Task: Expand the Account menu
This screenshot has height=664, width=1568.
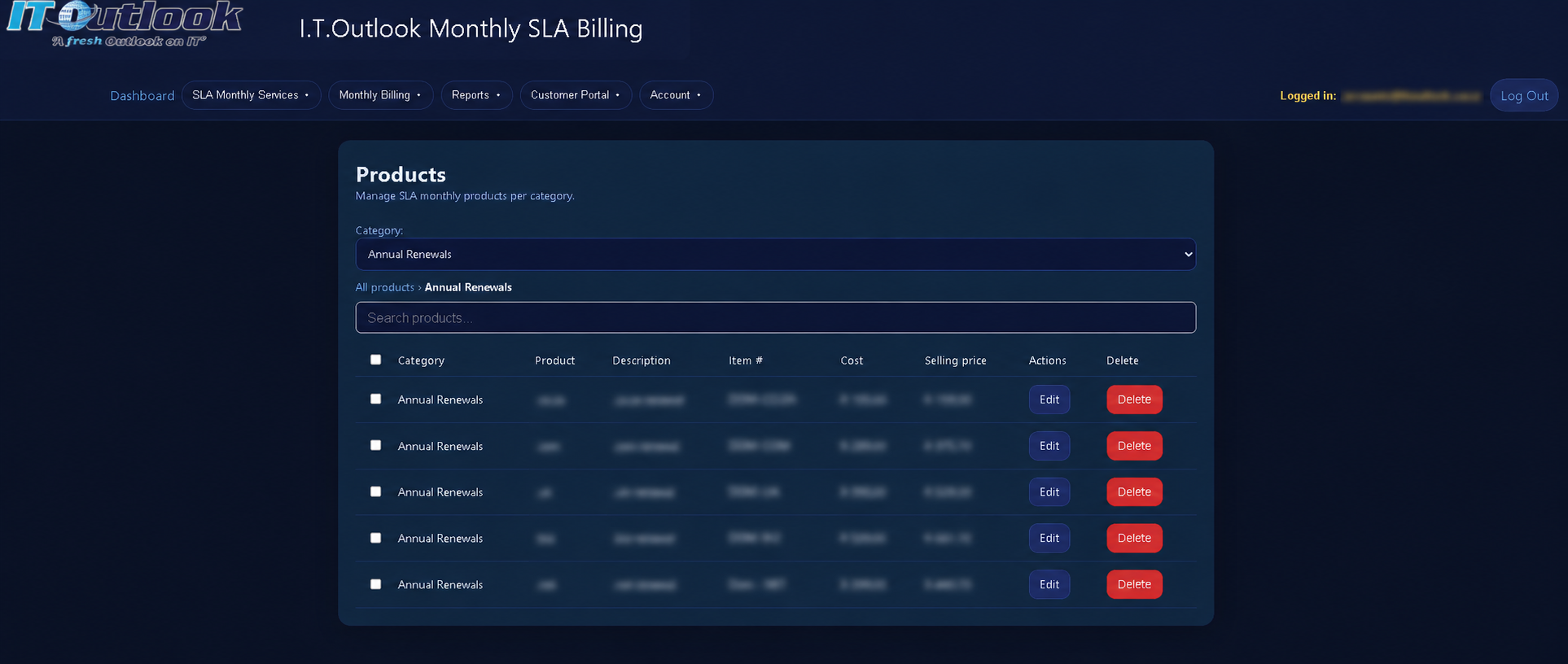Action: click(x=676, y=95)
